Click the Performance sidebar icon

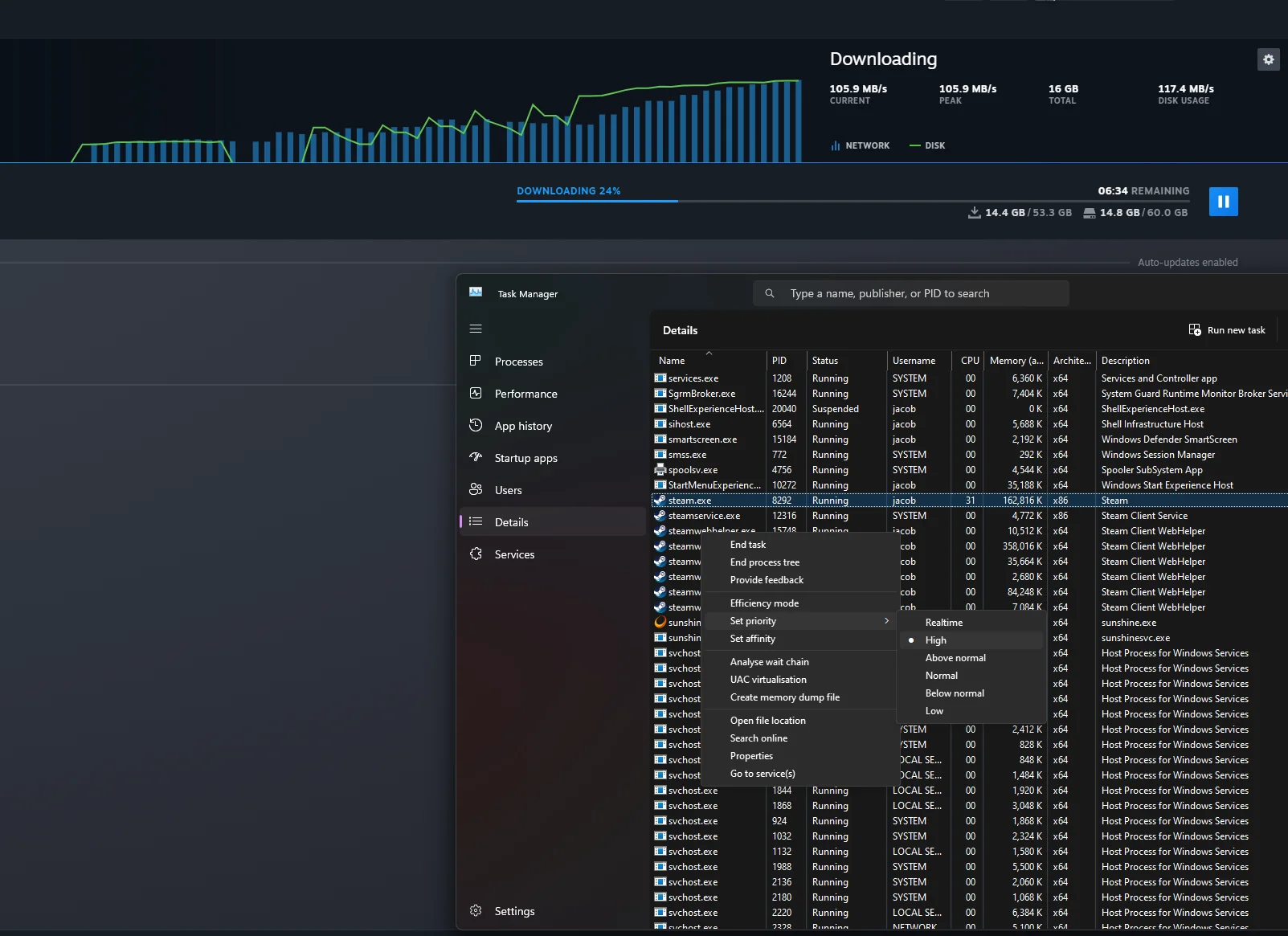pos(476,394)
